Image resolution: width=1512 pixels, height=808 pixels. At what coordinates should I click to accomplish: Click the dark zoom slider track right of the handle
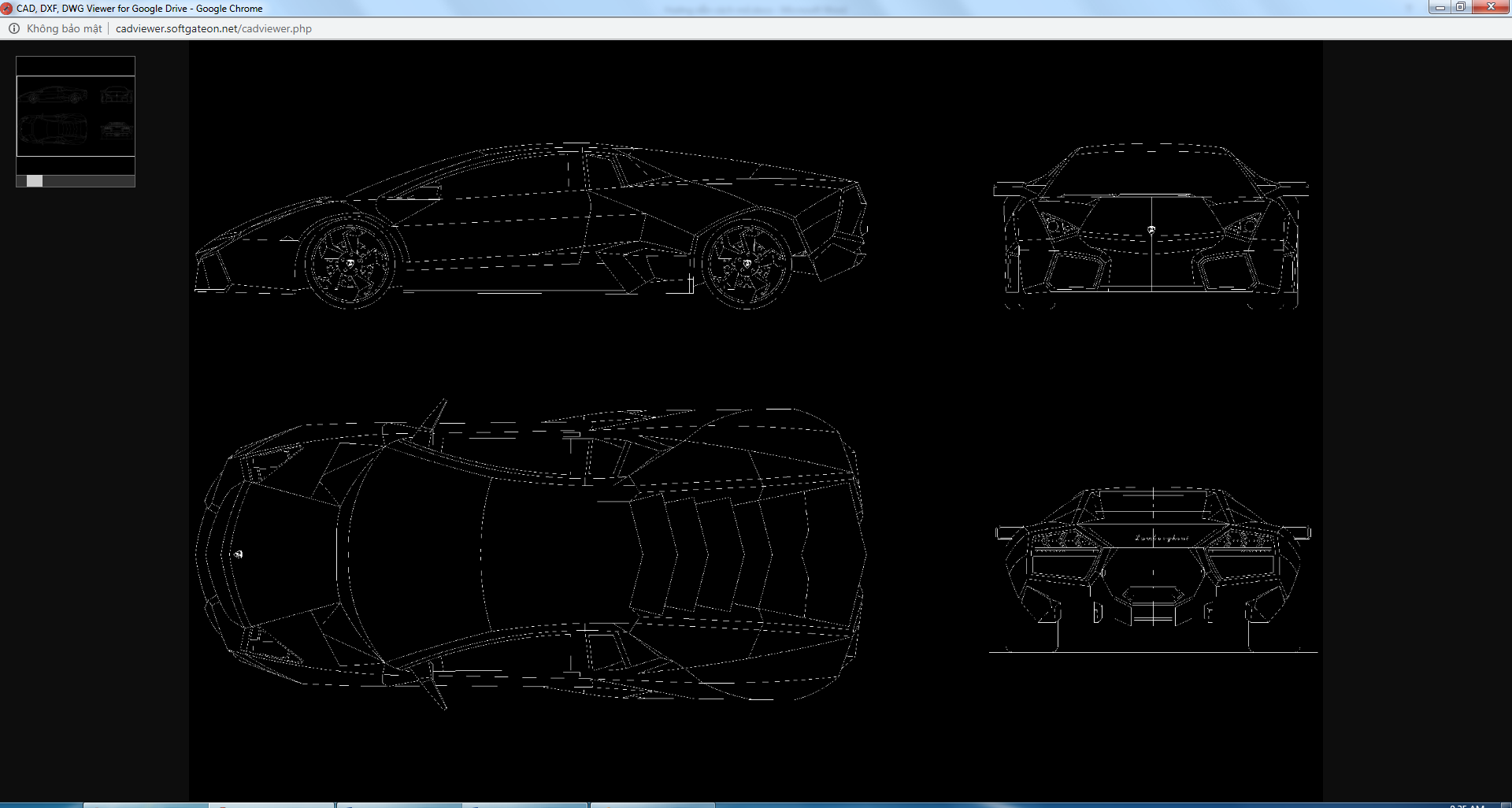pyautogui.click(x=88, y=181)
